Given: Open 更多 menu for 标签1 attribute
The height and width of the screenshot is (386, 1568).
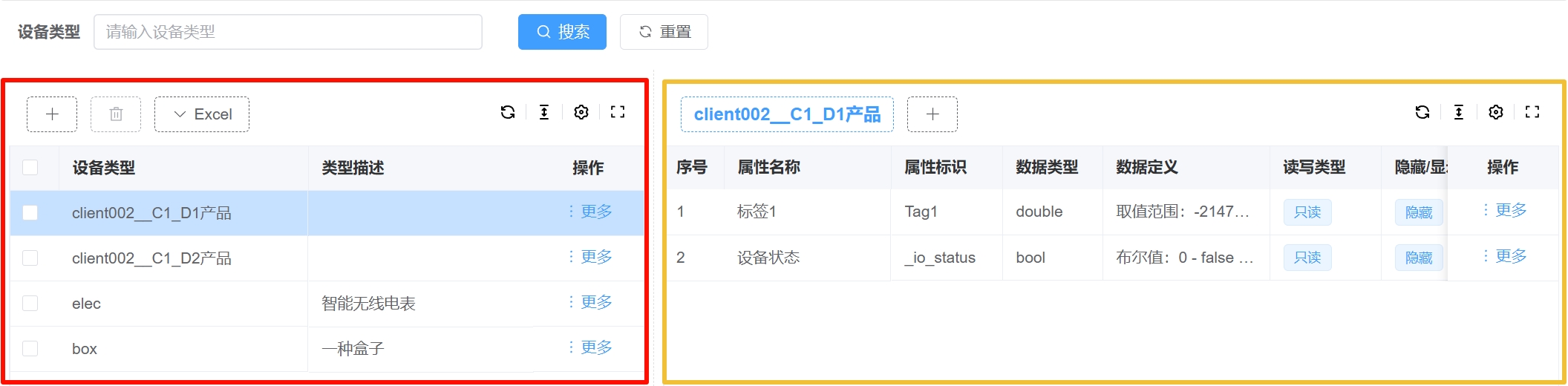Looking at the screenshot, I should click(x=1506, y=210).
